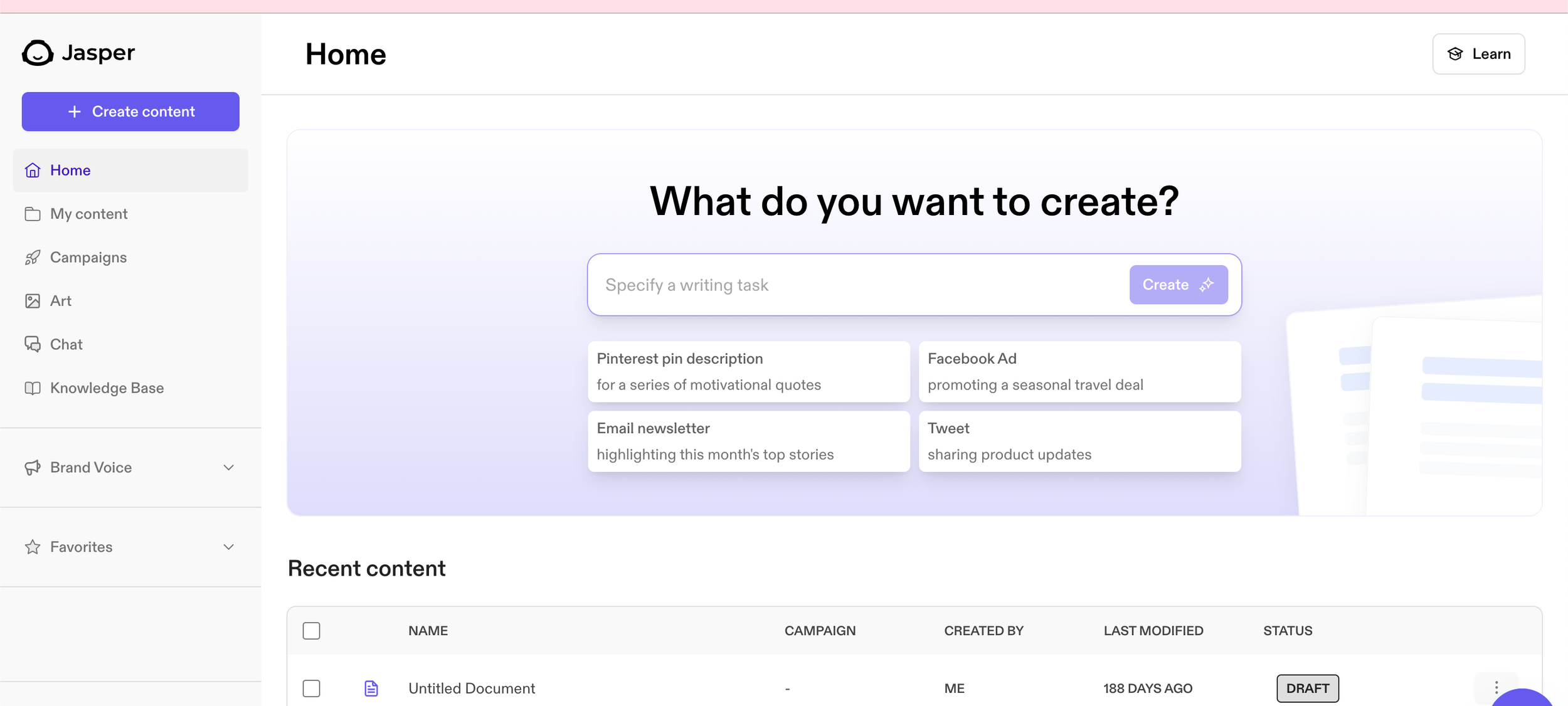
Task: Go to Campaigns in the sidebar
Action: [x=88, y=258]
